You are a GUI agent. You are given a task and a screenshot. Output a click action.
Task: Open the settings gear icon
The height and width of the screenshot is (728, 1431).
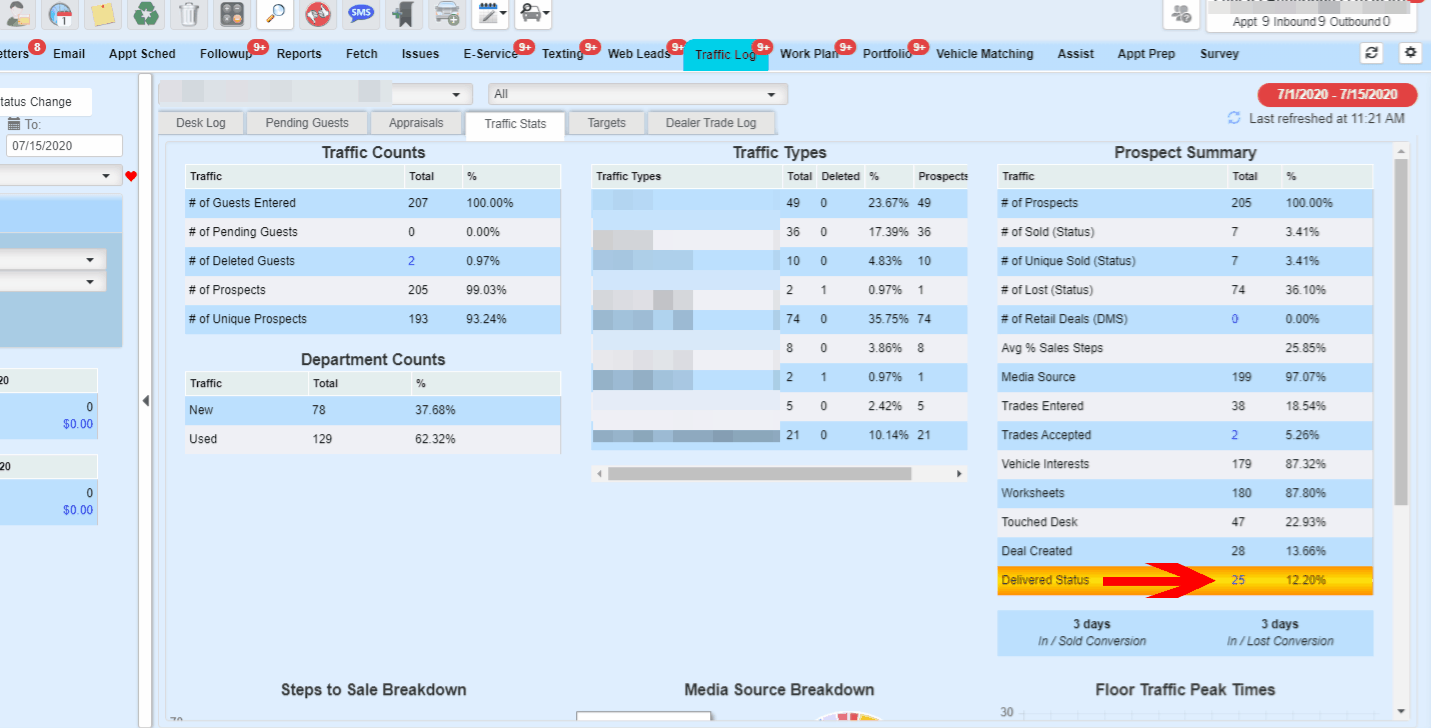coord(1410,53)
